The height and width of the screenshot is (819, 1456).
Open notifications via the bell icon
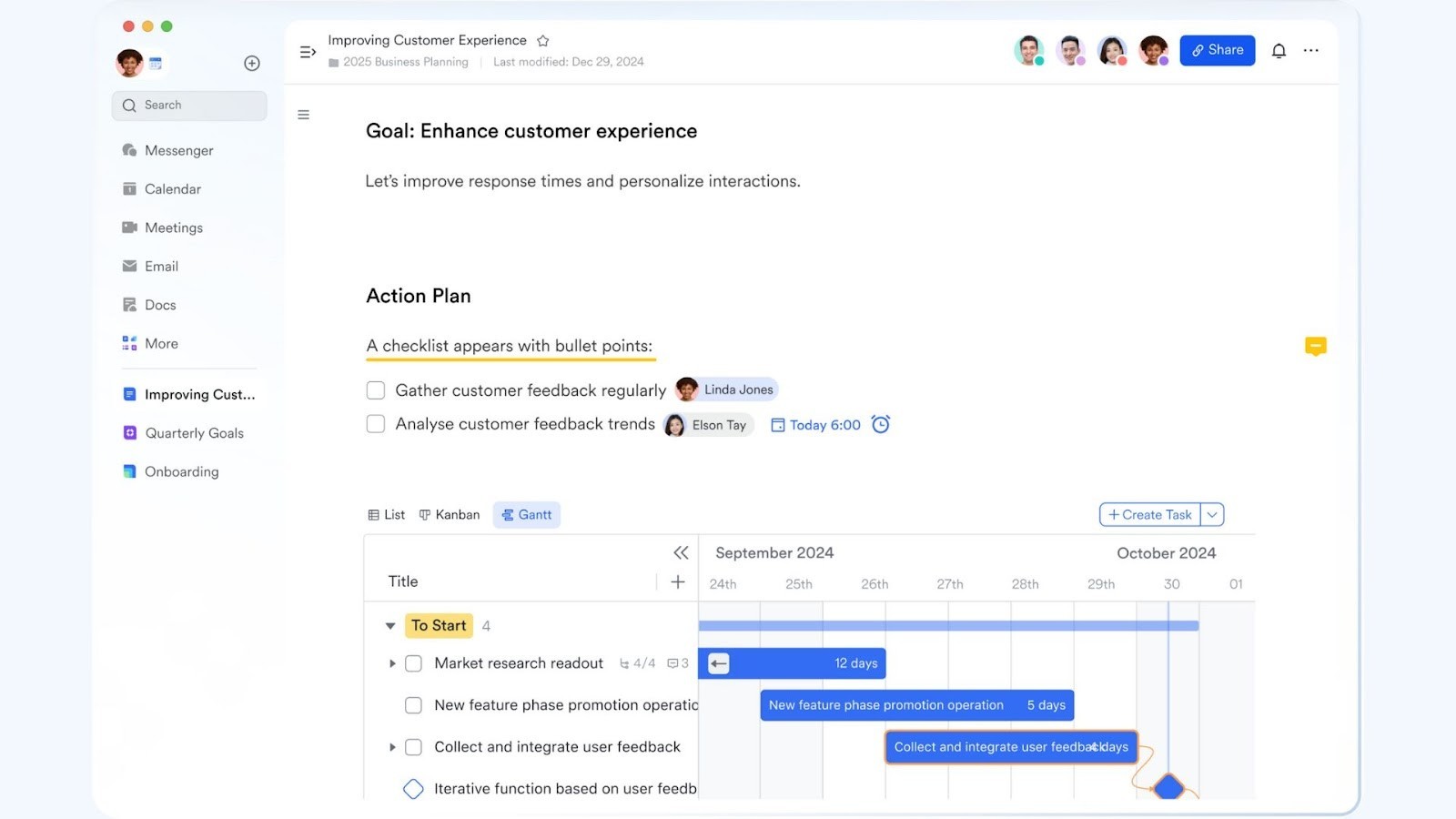(x=1279, y=50)
